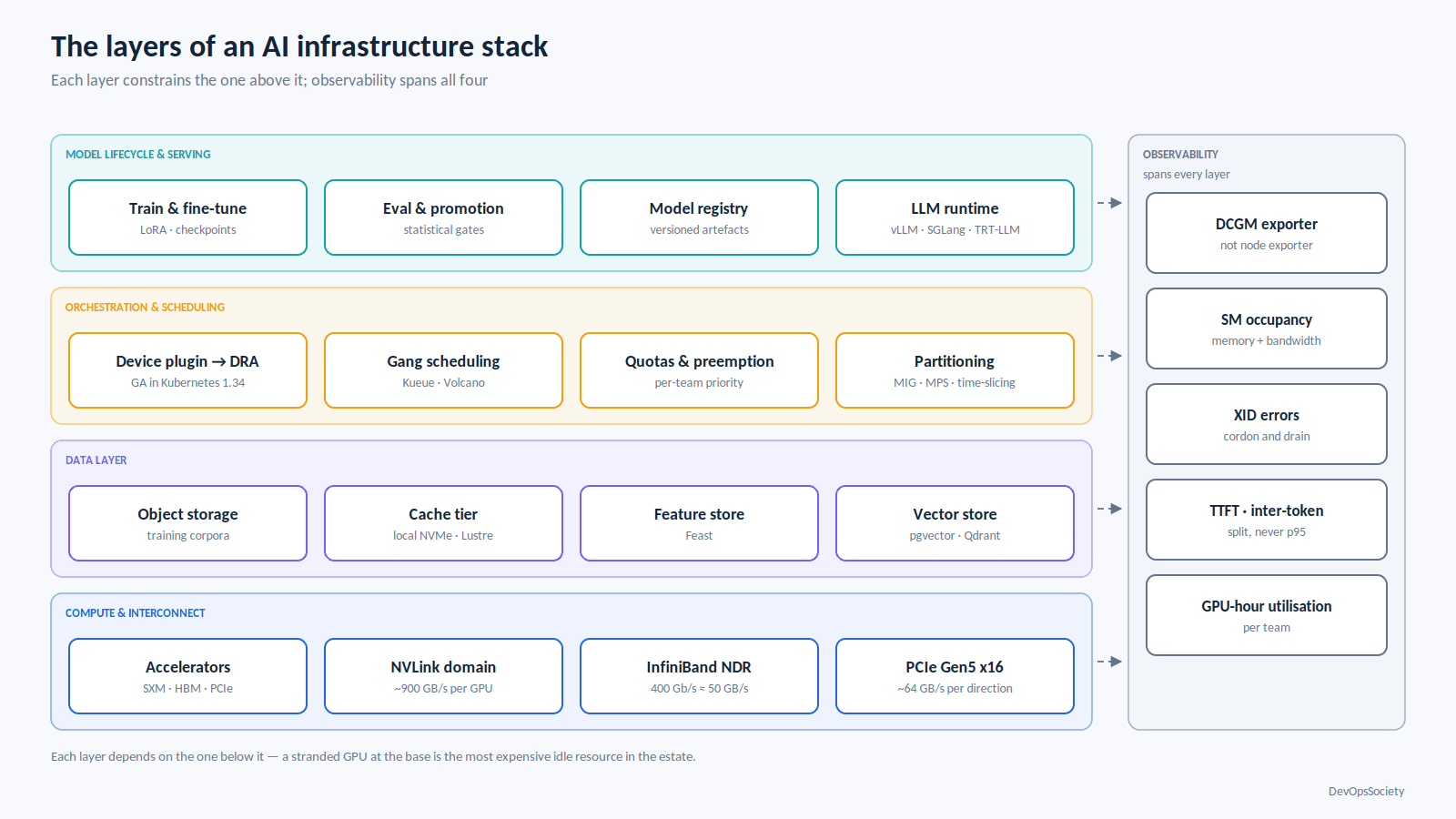Click the DATA LAYER heading

[x=96, y=460]
